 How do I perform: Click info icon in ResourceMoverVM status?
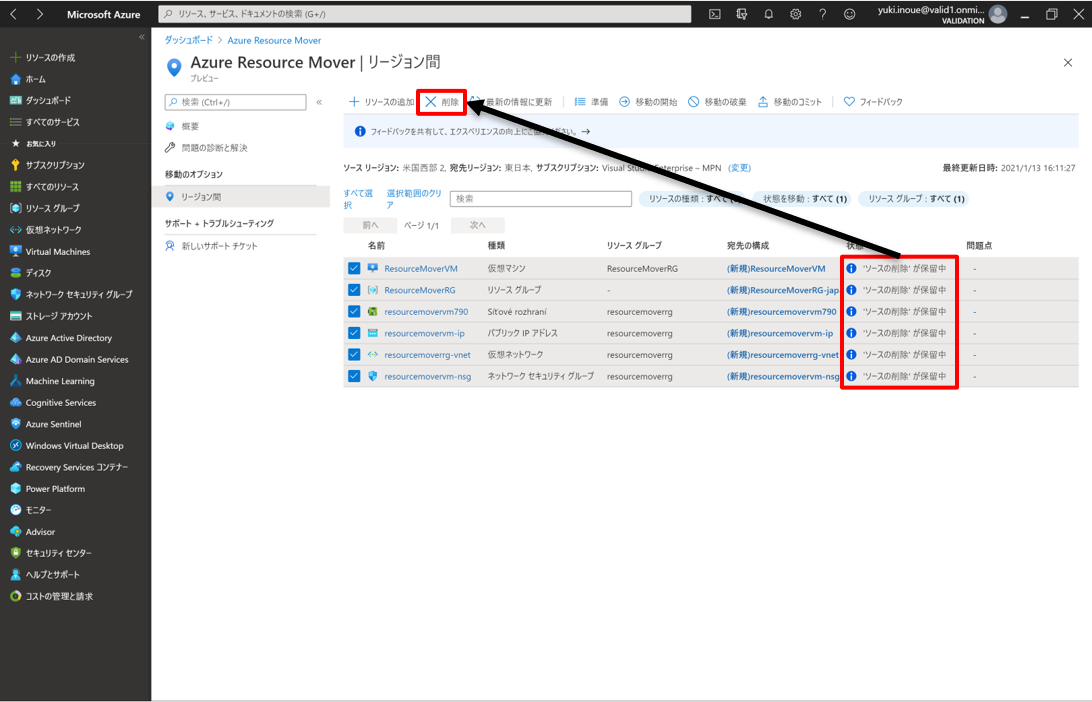pyautogui.click(x=851, y=268)
